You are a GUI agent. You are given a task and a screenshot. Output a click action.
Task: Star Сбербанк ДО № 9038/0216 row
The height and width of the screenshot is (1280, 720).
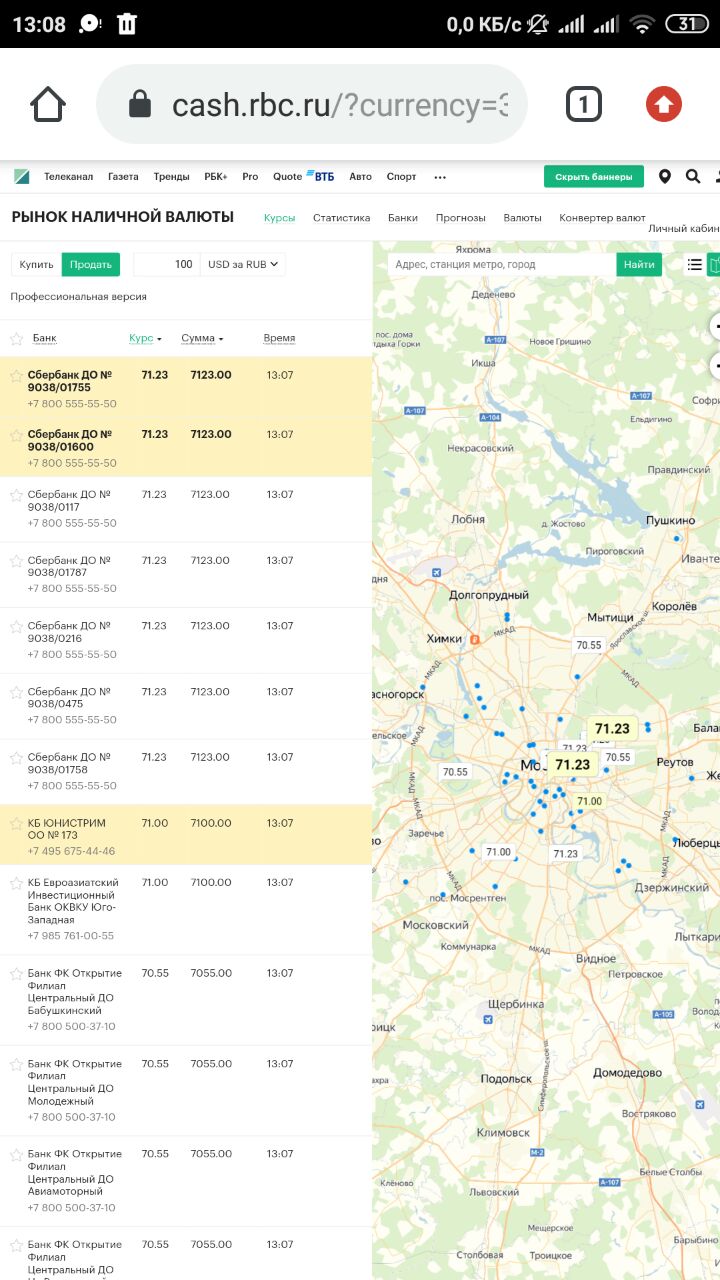(x=16, y=627)
